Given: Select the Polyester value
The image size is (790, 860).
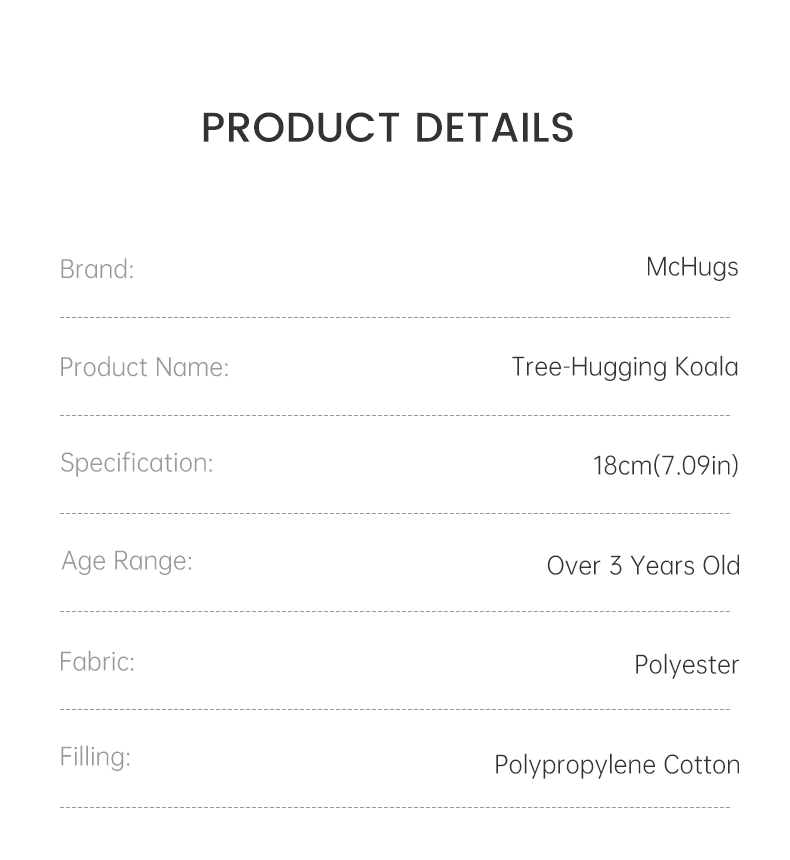Looking at the screenshot, I should point(687,665).
